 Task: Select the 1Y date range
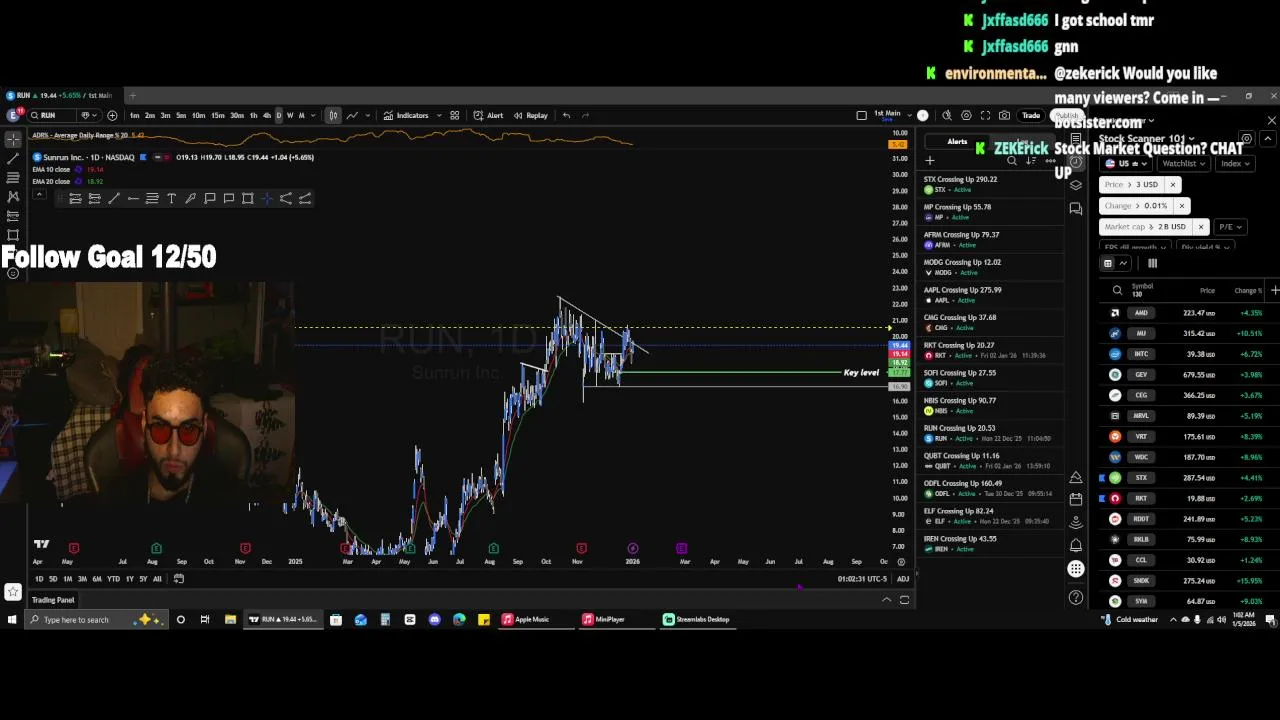pos(129,579)
